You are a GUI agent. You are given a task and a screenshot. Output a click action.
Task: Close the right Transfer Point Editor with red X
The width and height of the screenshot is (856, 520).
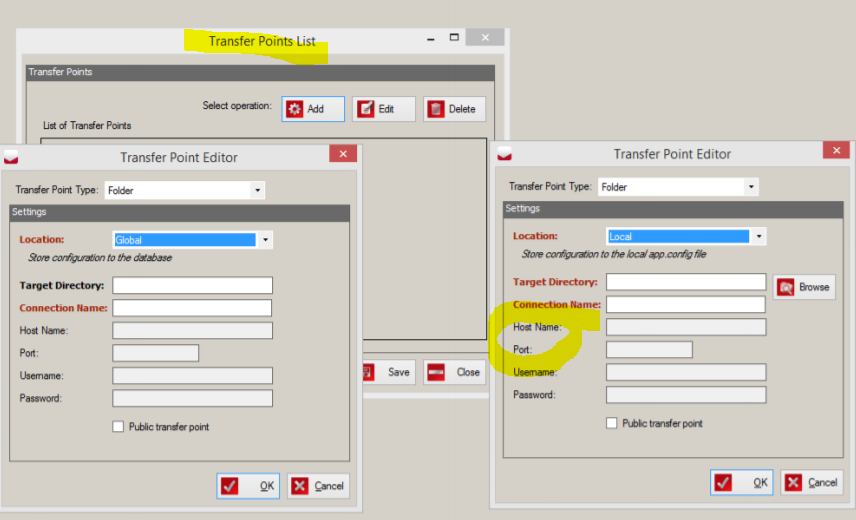836,150
